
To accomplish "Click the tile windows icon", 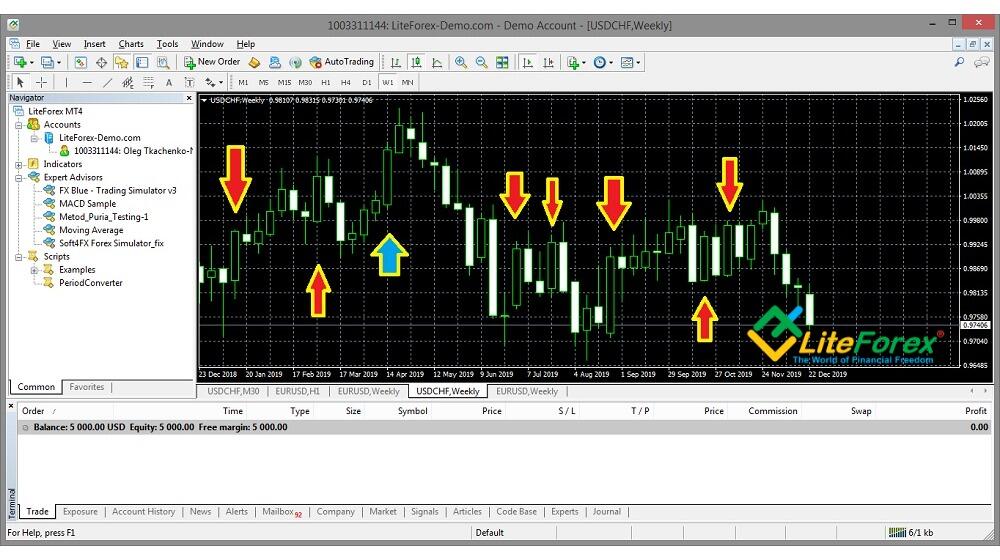I will [502, 62].
